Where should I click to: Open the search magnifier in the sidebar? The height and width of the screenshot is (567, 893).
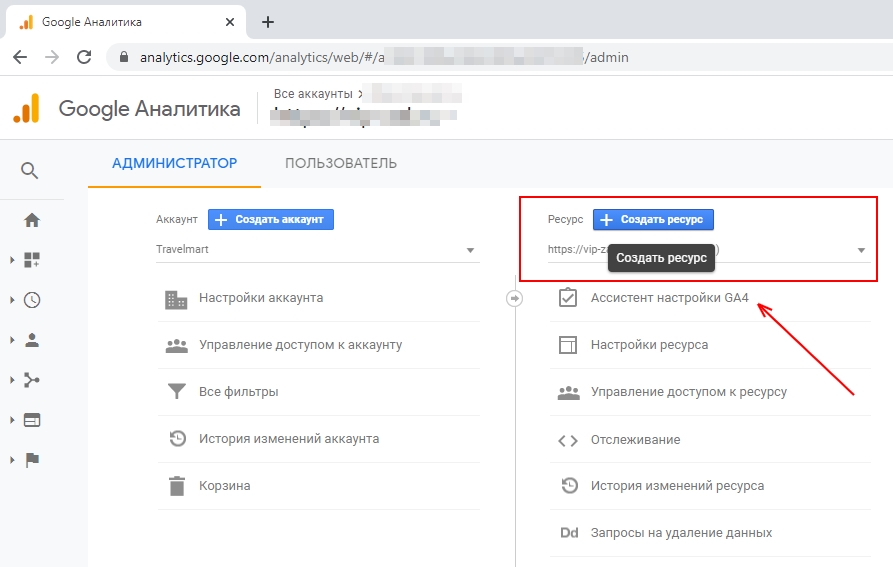coord(30,170)
